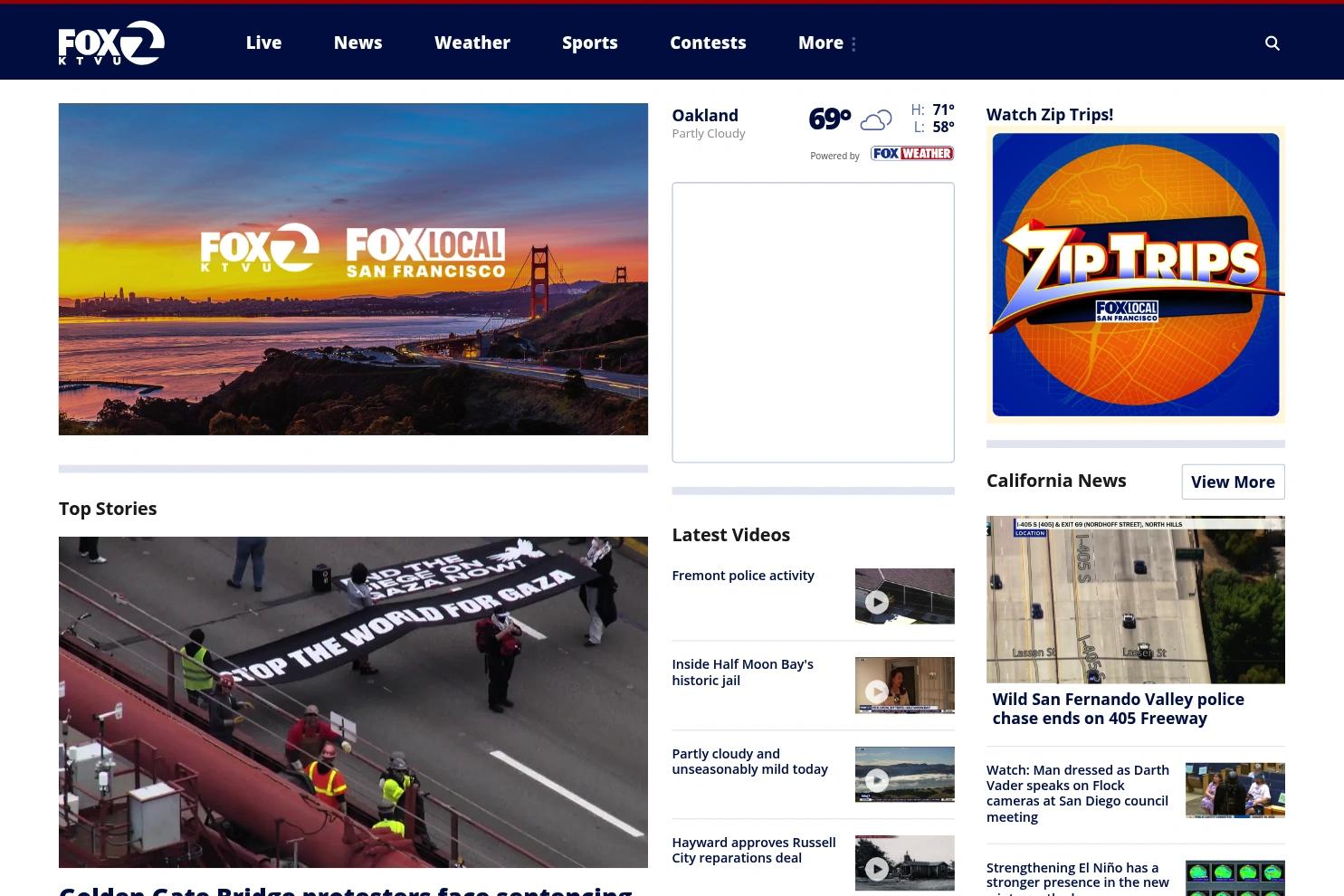Play the Fremont police activity video

click(x=904, y=596)
